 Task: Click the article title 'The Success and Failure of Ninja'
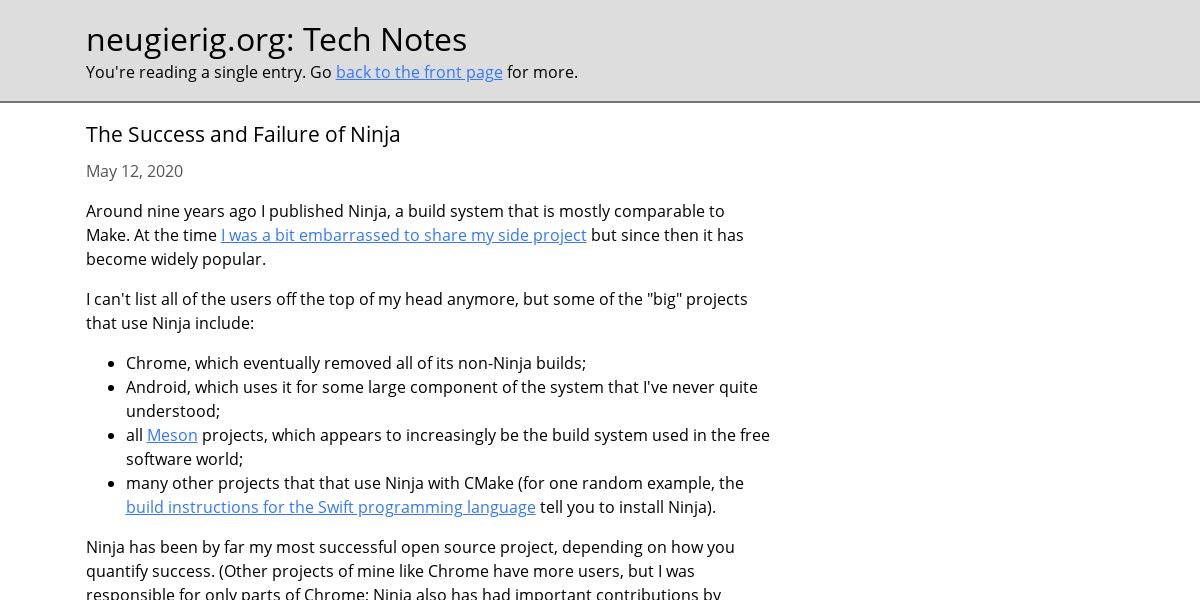coord(243,134)
